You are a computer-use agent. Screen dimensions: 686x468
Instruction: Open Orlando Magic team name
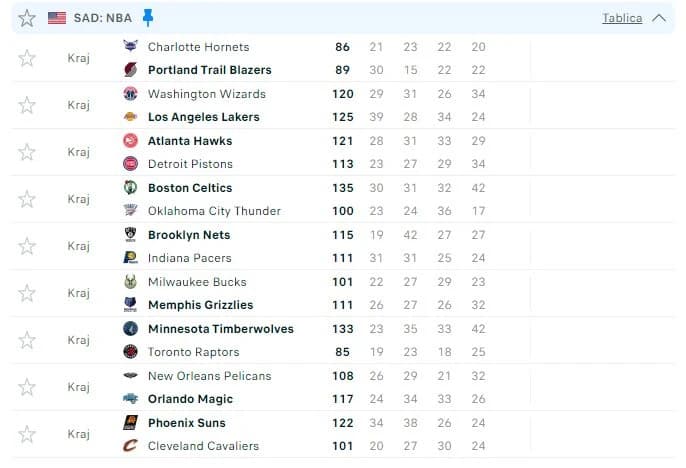pyautogui.click(x=190, y=399)
